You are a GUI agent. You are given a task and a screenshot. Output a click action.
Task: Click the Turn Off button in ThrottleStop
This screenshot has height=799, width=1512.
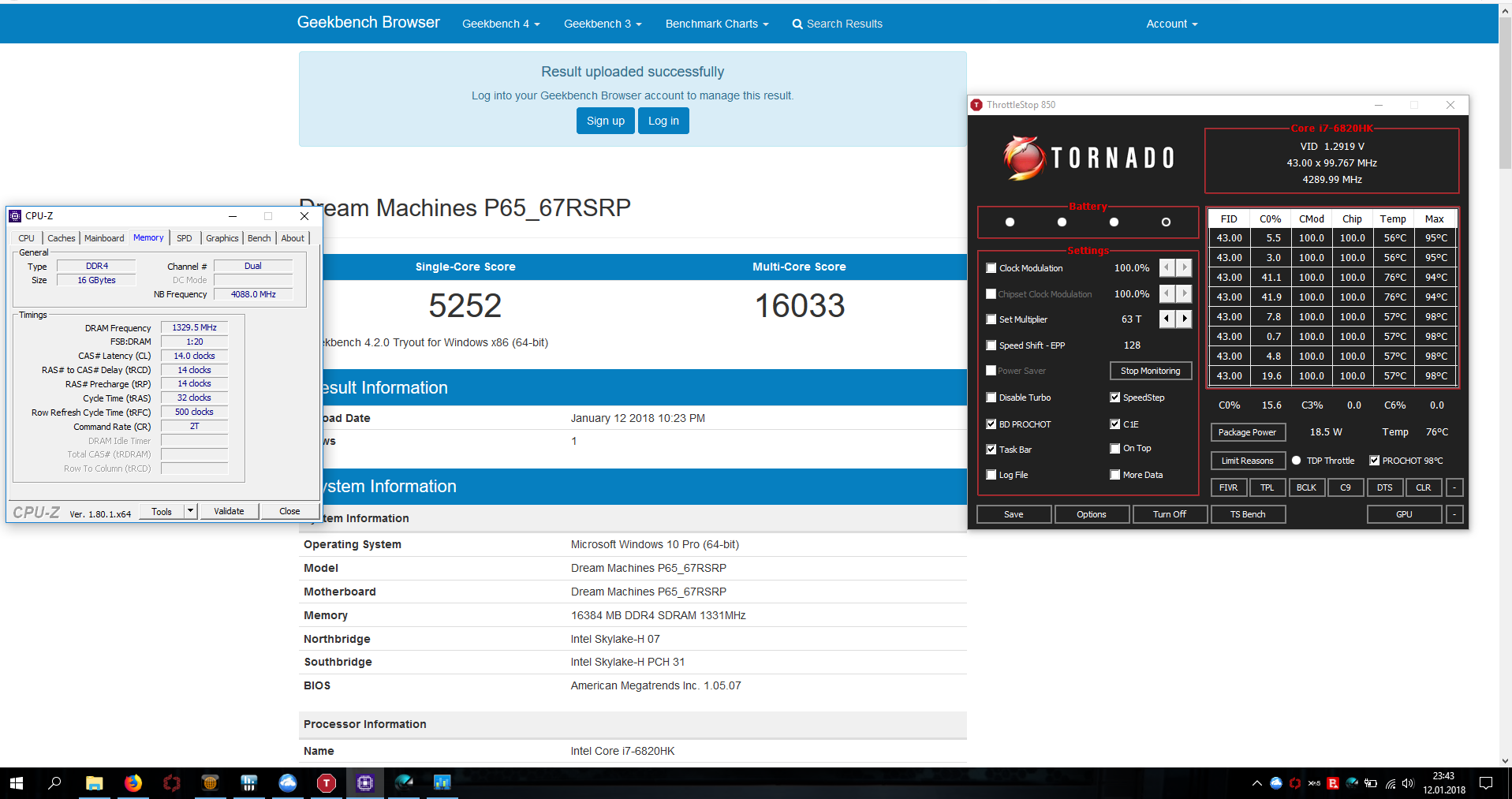[x=1170, y=514]
